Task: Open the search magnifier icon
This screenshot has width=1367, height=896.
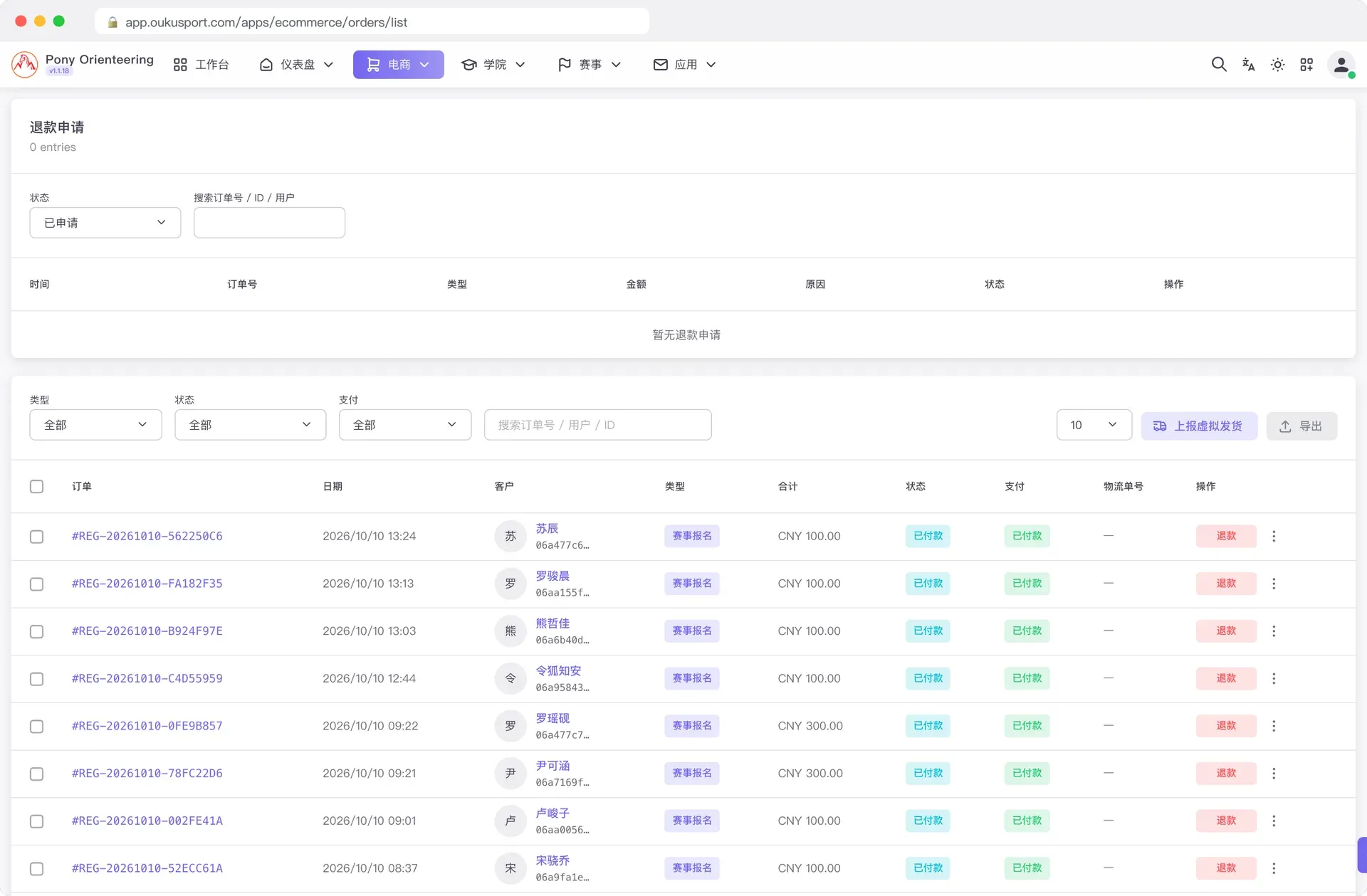Action: point(1219,65)
